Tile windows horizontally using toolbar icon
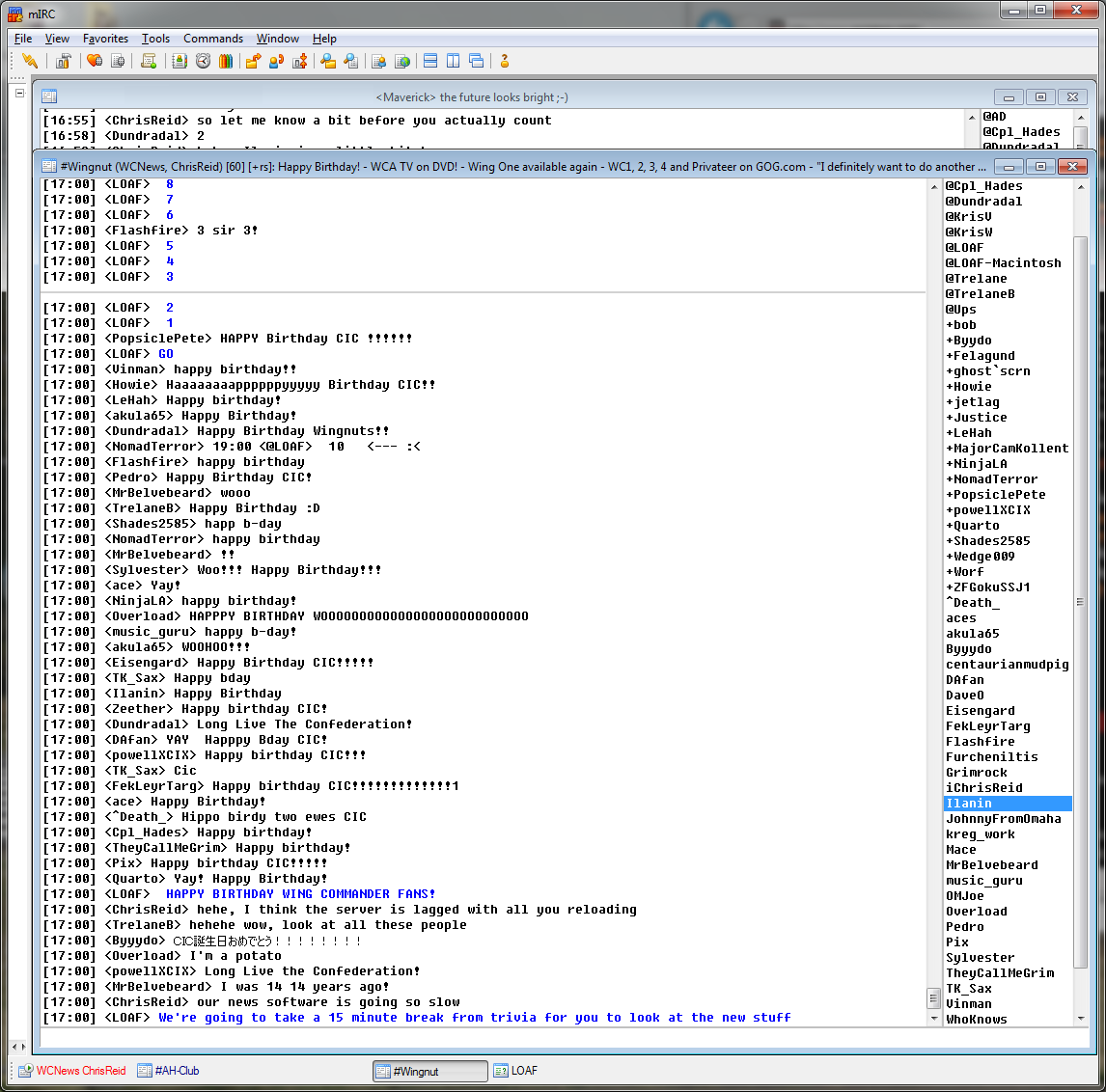 (430, 62)
